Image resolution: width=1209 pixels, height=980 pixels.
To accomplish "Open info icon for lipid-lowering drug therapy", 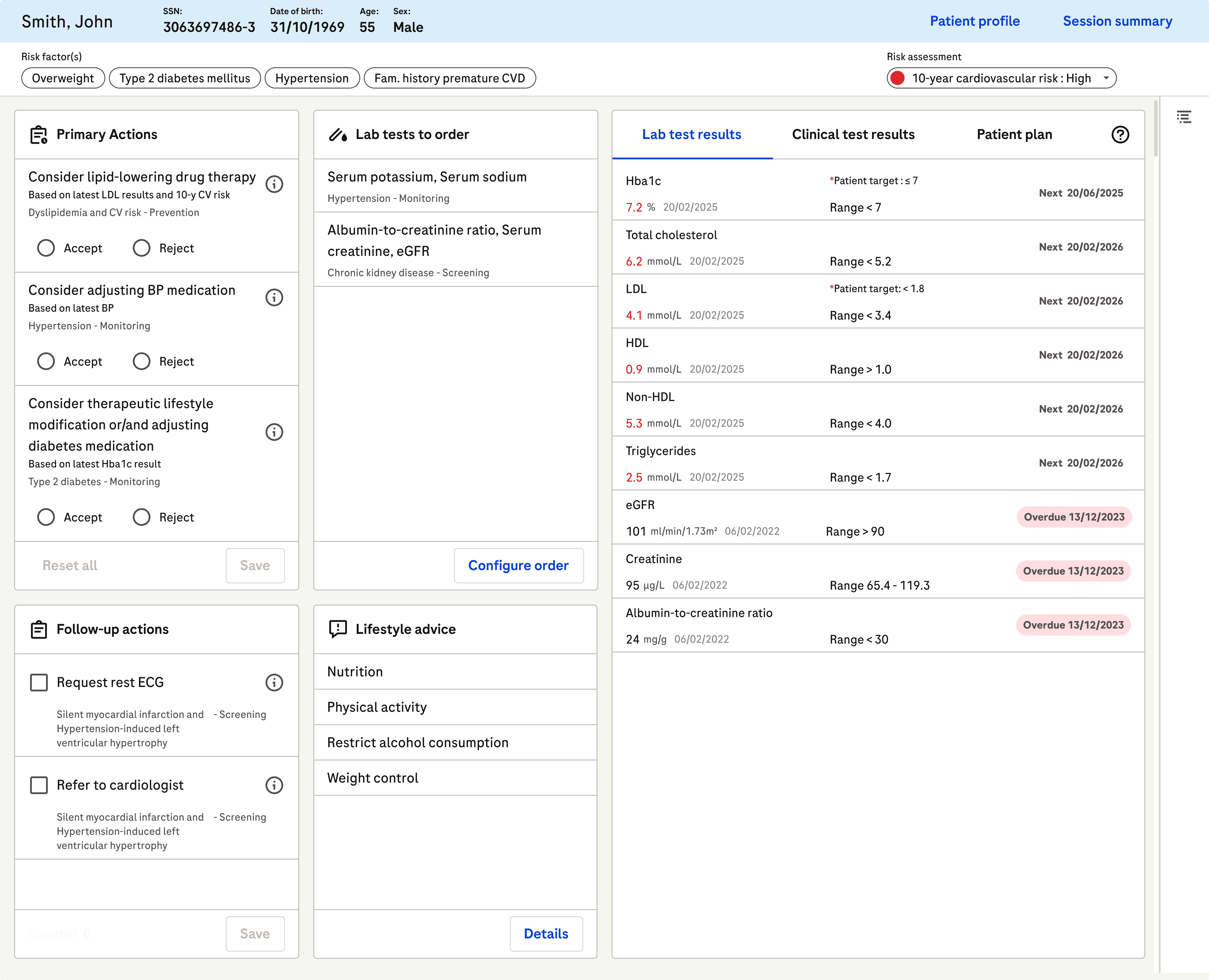I will pos(274,184).
